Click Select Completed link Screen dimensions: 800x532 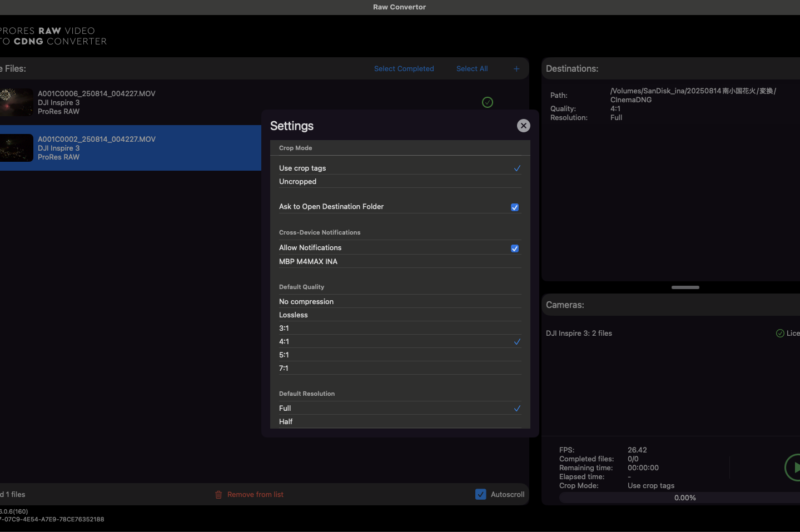tap(404, 68)
